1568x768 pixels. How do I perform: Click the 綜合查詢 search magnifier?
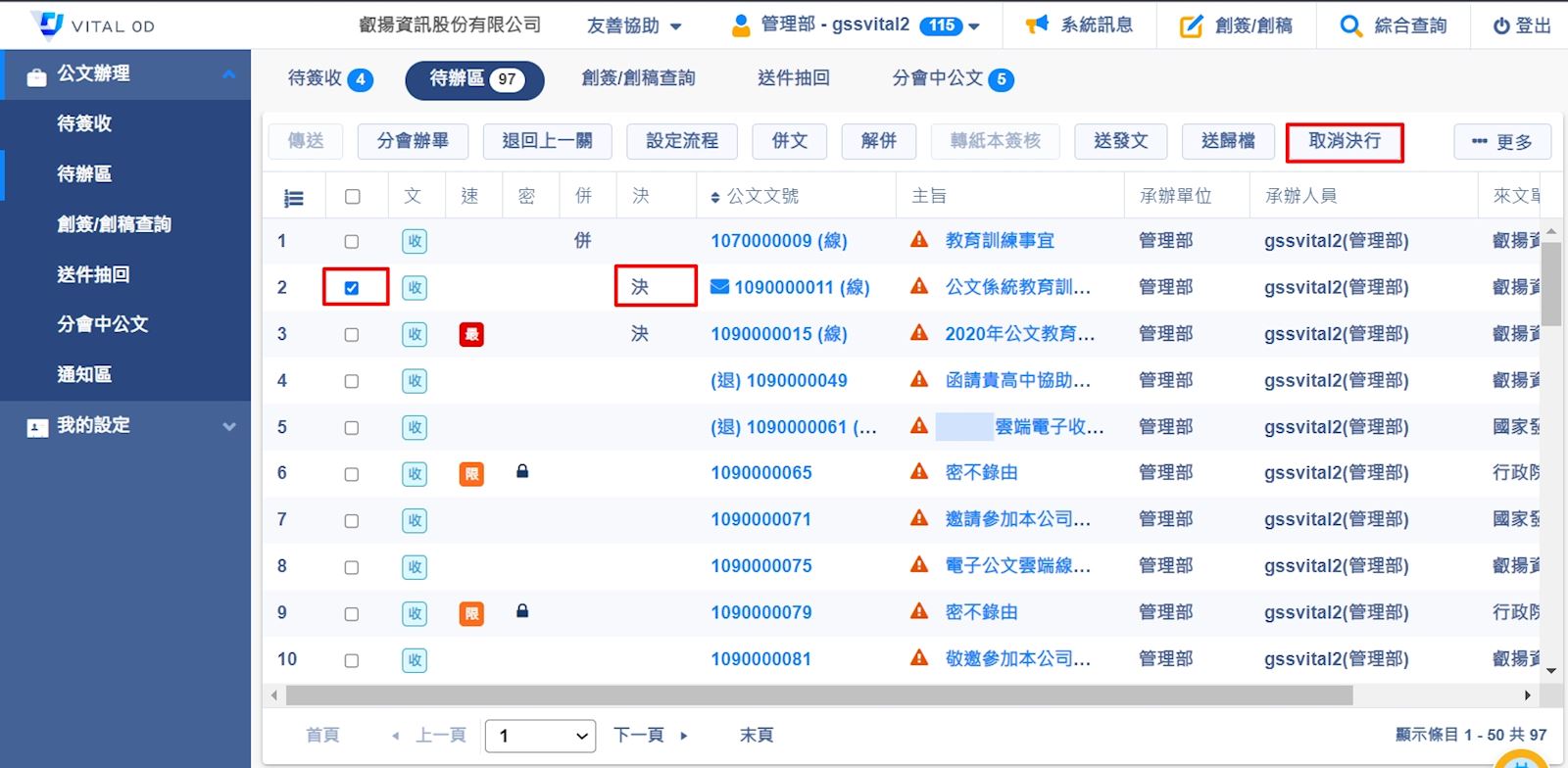coord(1350,26)
